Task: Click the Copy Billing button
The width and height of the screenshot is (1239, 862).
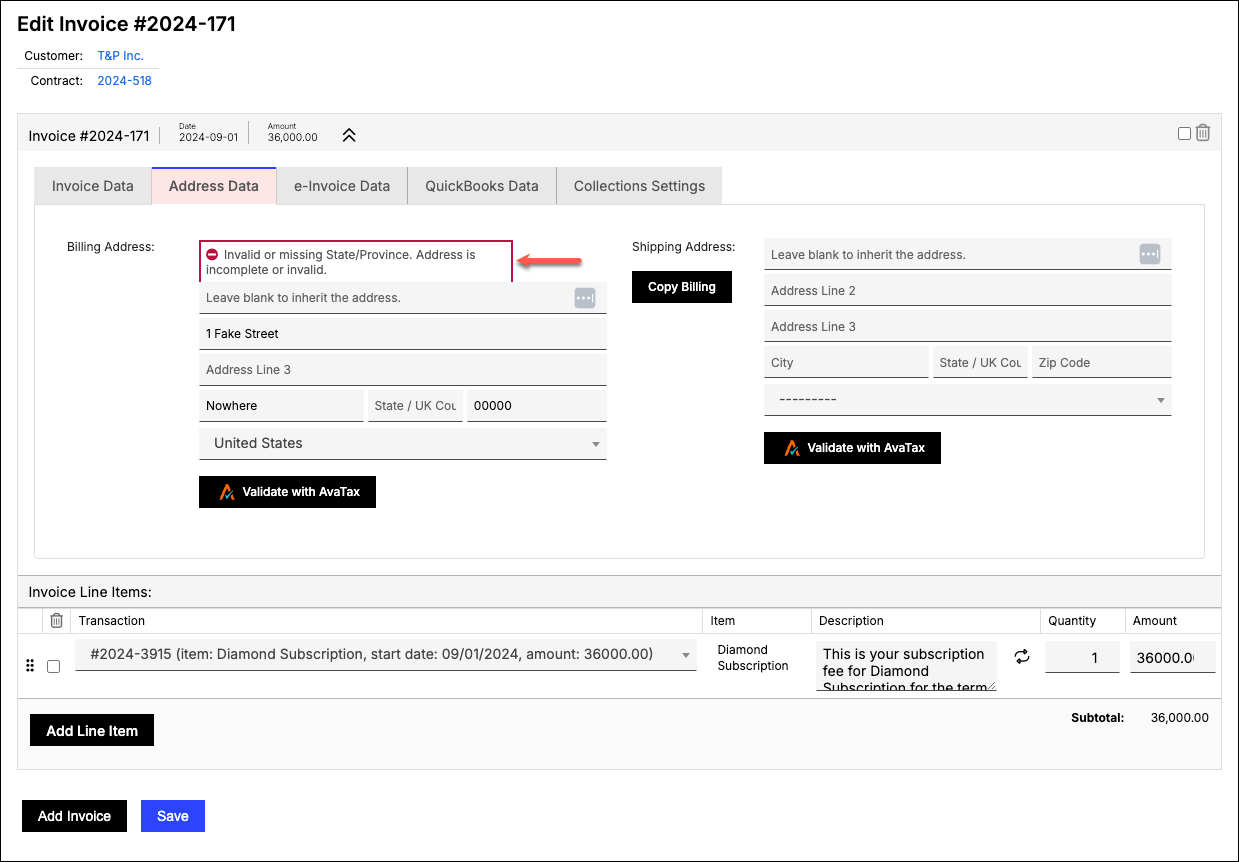Action: [x=682, y=287]
